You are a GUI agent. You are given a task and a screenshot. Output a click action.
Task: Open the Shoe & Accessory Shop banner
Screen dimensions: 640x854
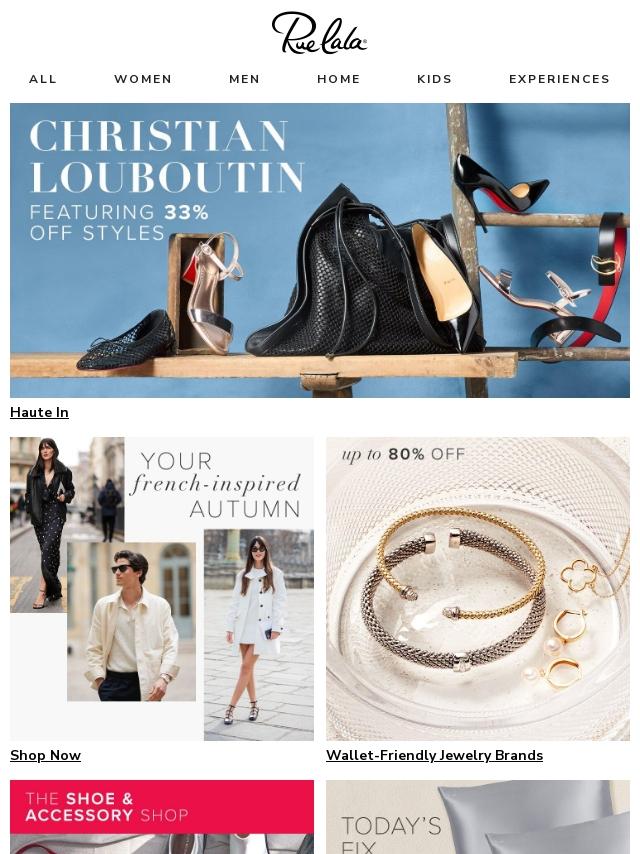coord(162,817)
